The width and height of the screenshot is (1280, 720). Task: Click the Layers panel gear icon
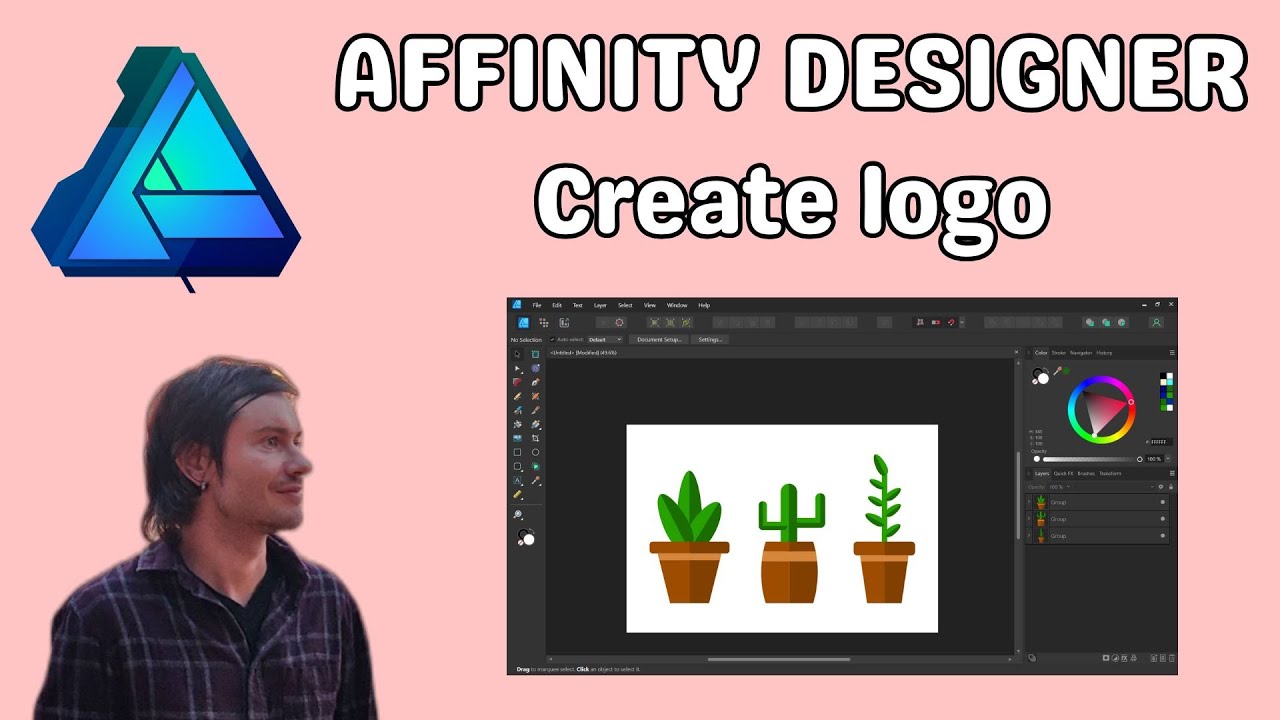click(x=1161, y=487)
